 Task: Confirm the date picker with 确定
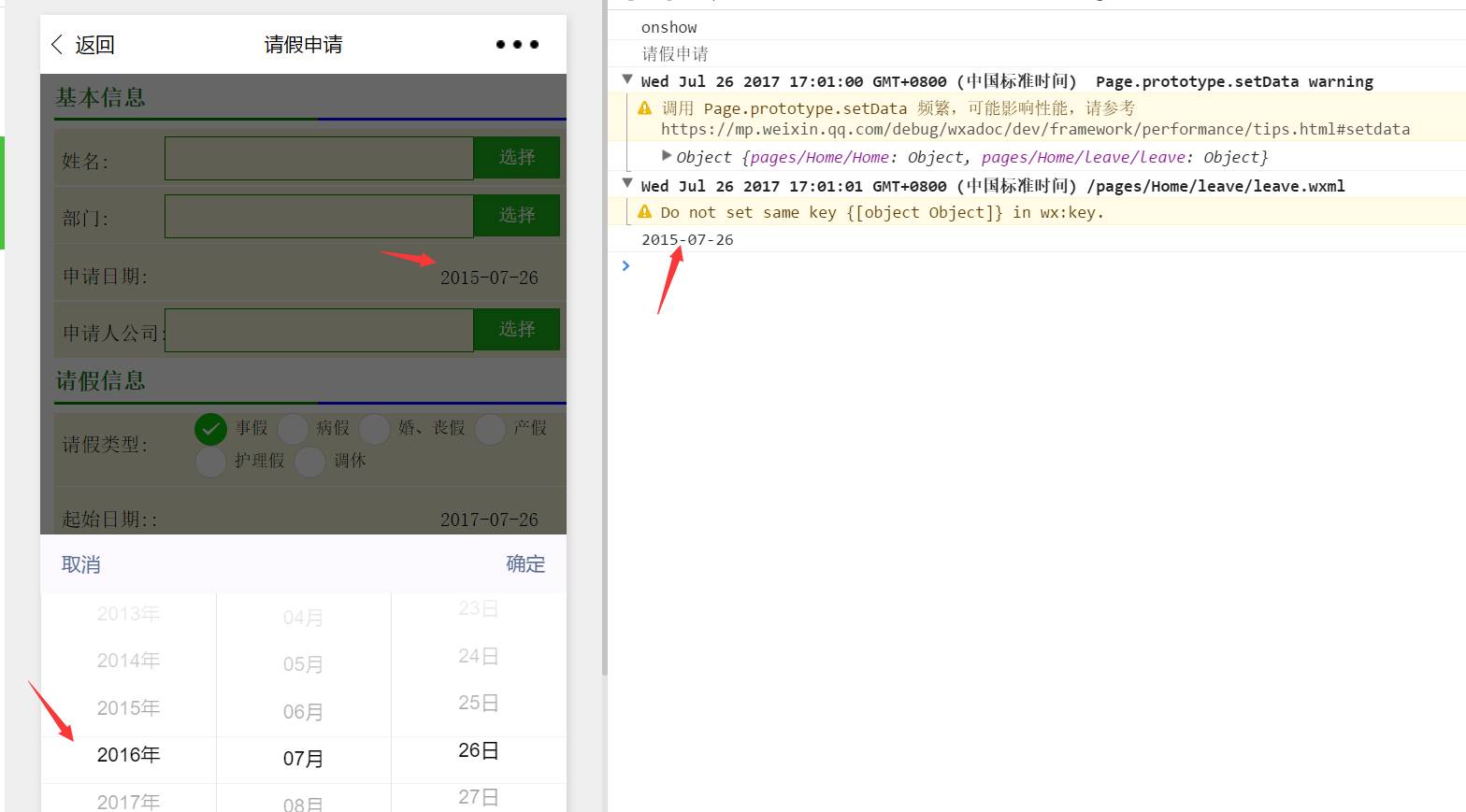[525, 564]
